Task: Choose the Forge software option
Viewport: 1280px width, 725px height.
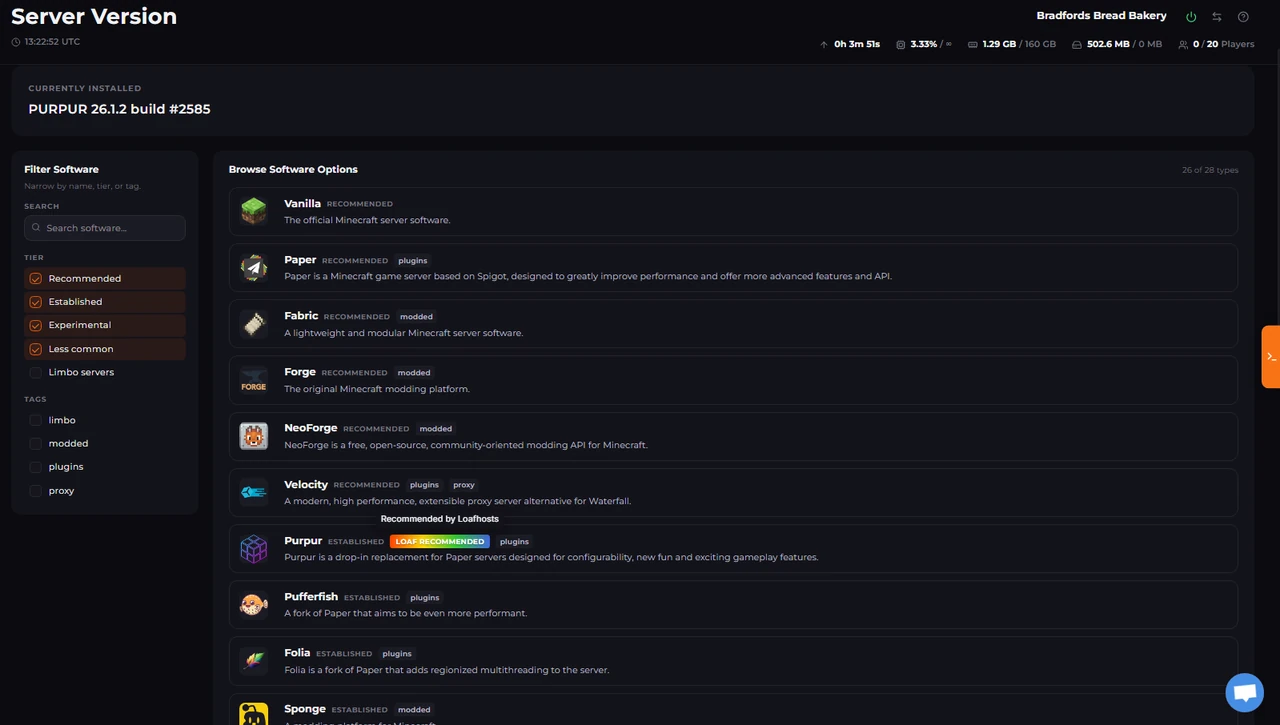Action: coord(733,380)
